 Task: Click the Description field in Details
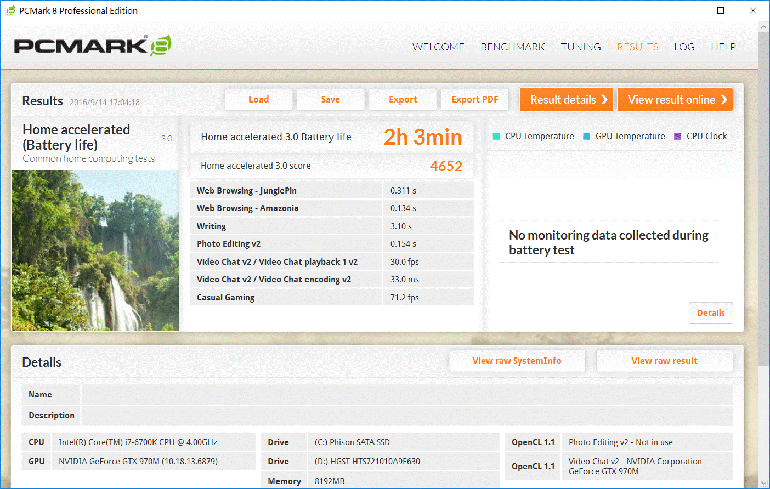tap(407, 415)
